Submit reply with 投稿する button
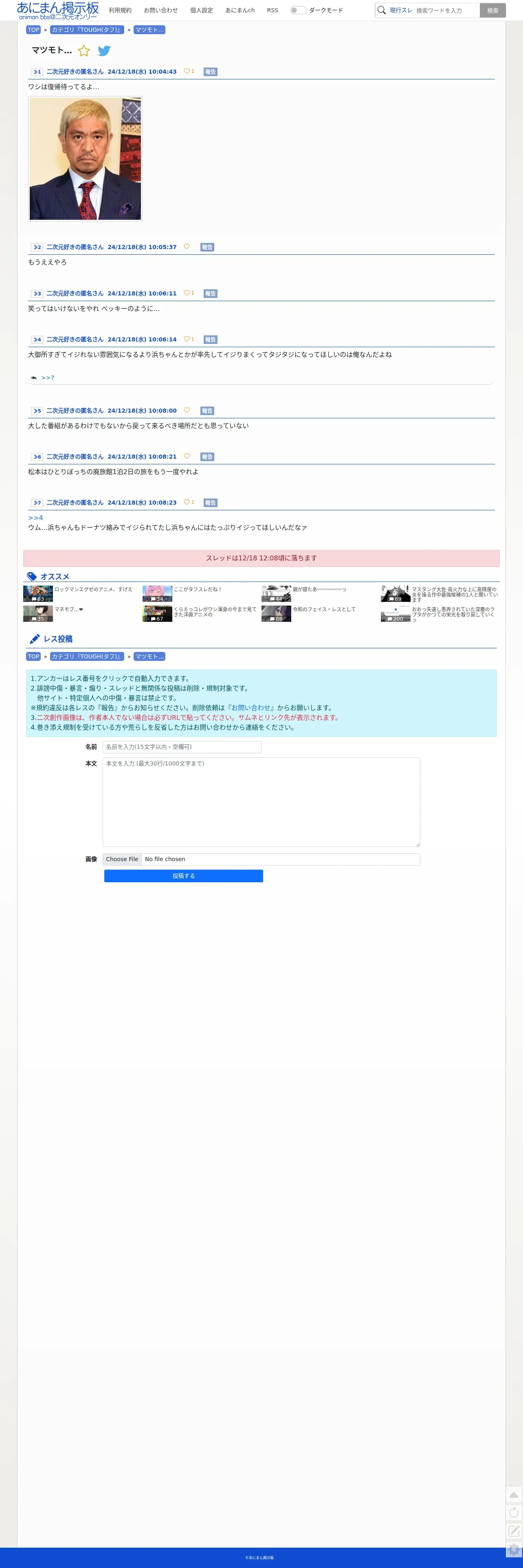Screen dimensions: 523x1568 [183, 876]
